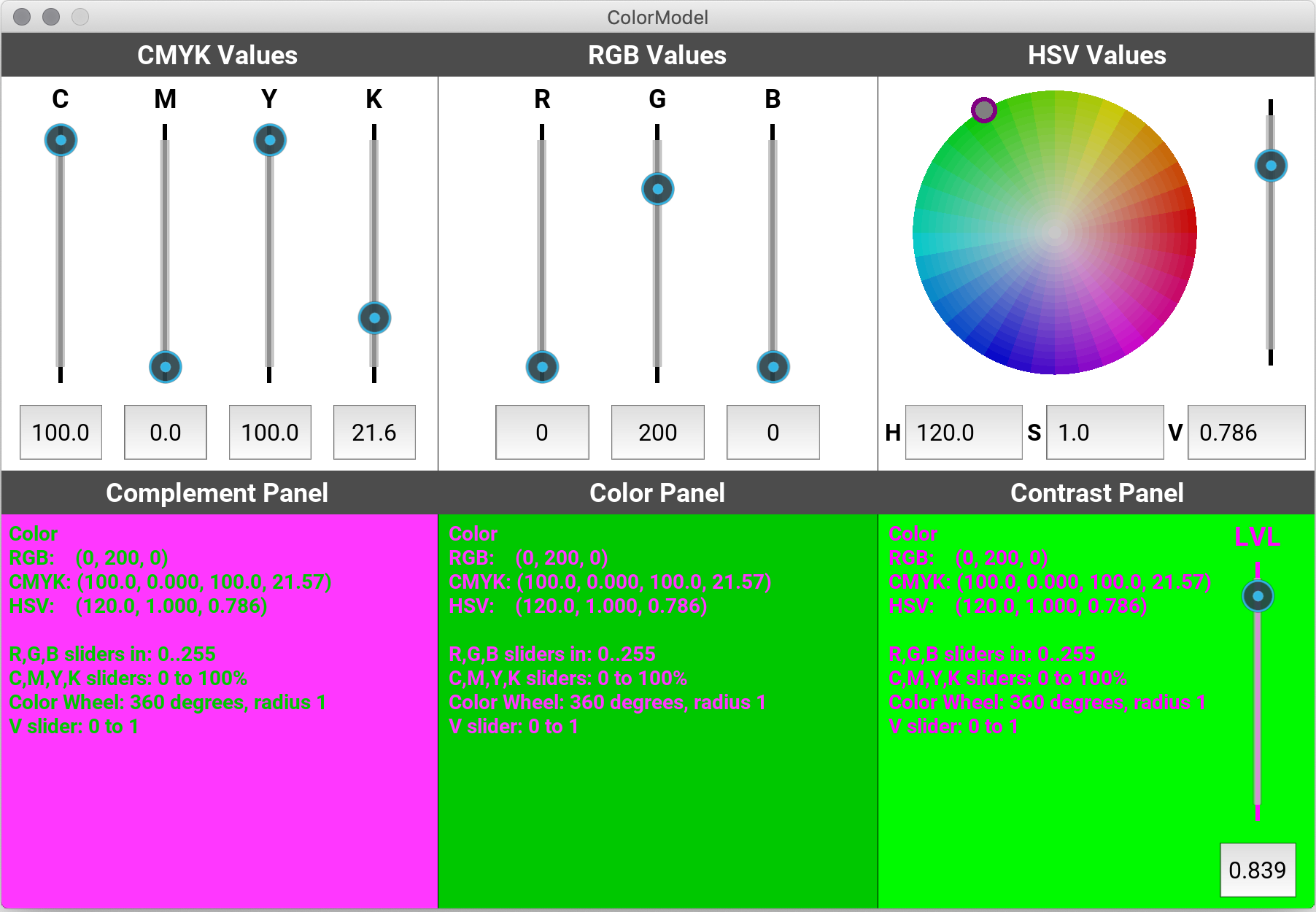Click the K (black) slider handle

click(374, 318)
